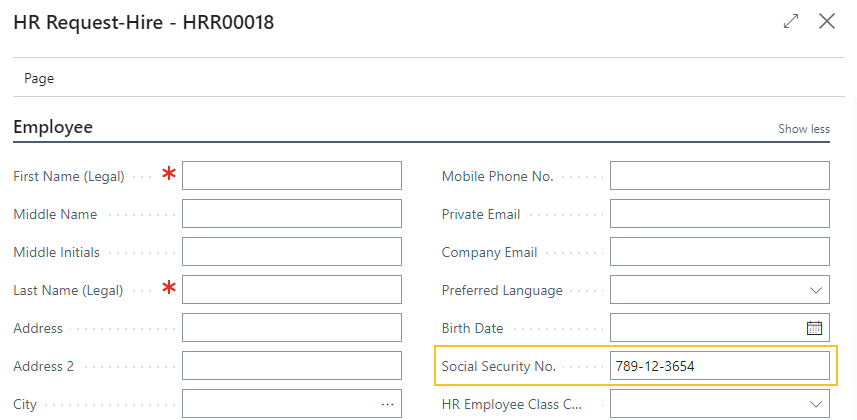Collapse the Employee section header

(53, 127)
